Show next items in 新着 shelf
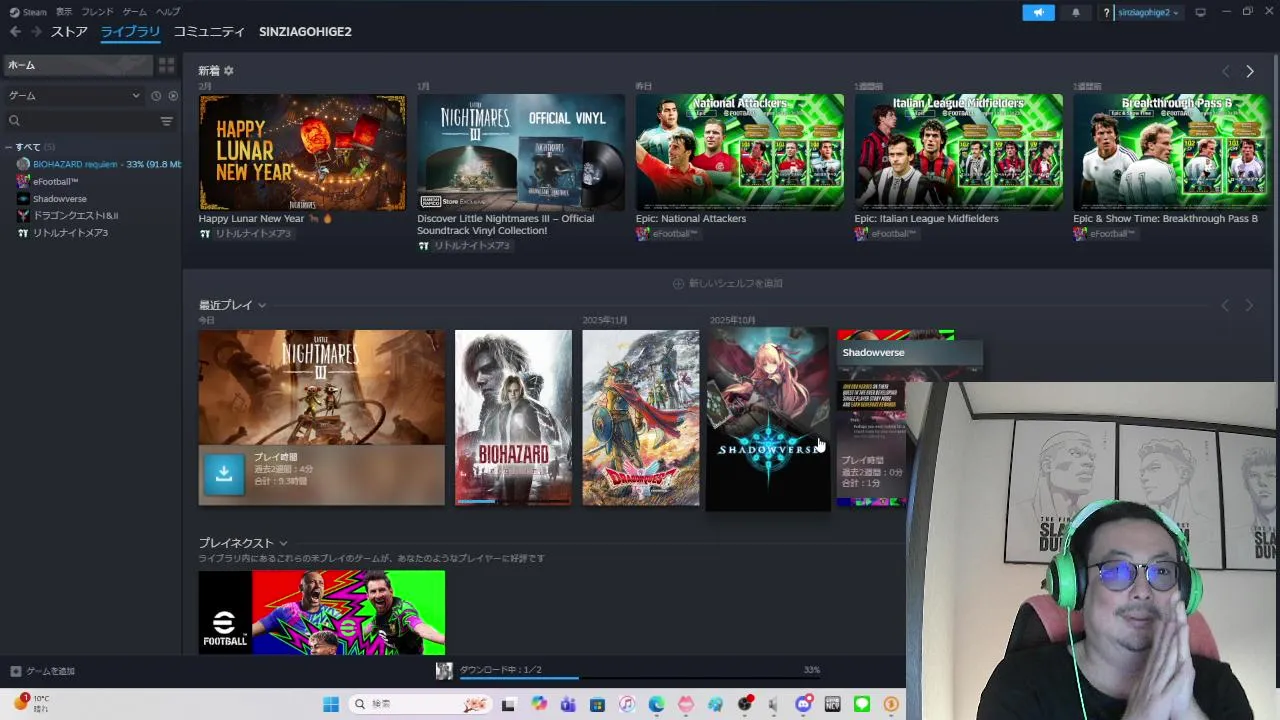The height and width of the screenshot is (720, 1280). click(x=1249, y=71)
